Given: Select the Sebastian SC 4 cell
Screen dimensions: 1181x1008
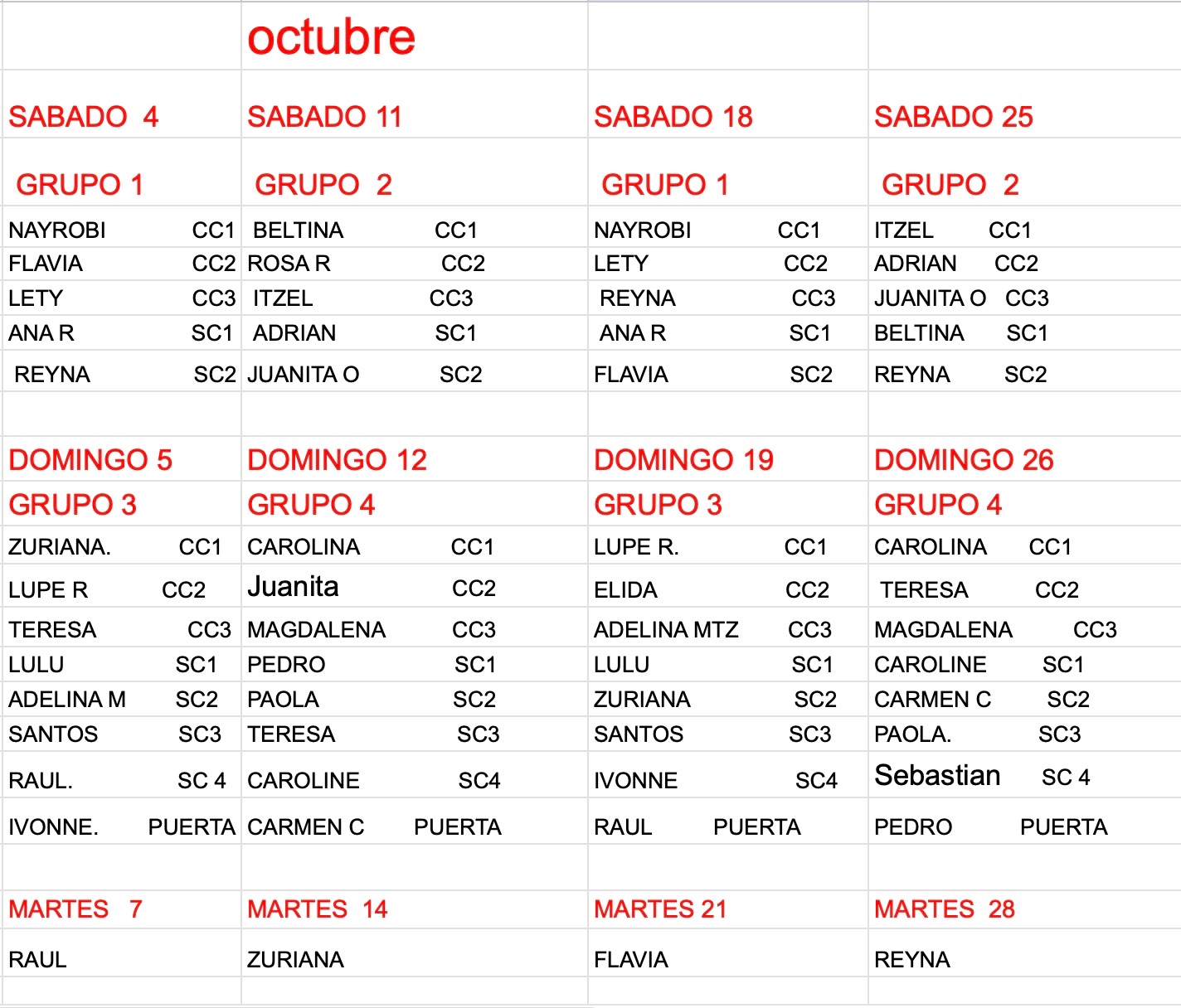Looking at the screenshot, I should tap(982, 776).
